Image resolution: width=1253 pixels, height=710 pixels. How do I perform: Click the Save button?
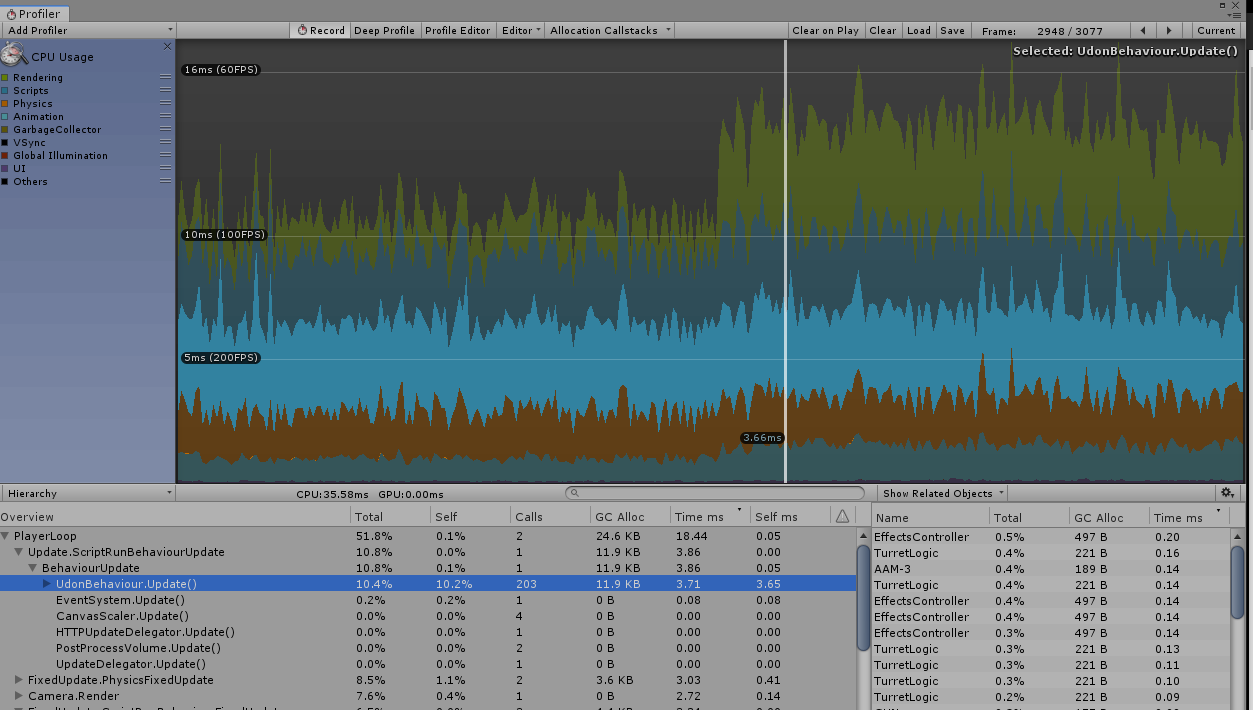953,30
